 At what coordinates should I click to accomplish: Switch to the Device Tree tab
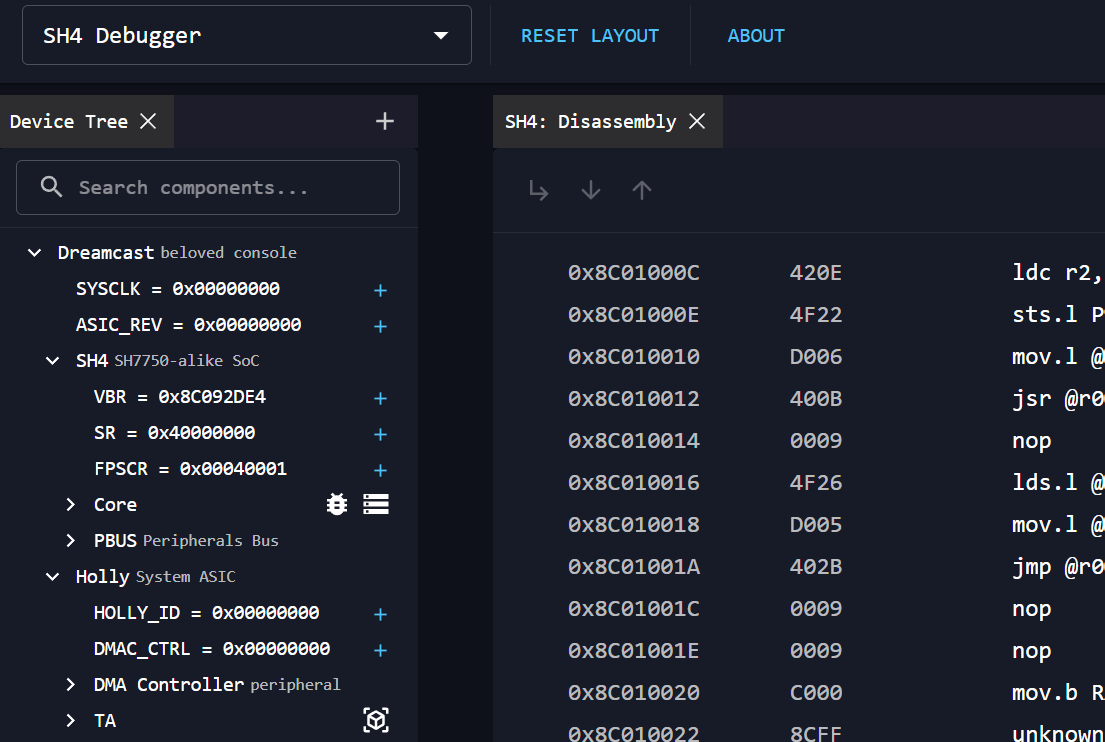(x=69, y=121)
